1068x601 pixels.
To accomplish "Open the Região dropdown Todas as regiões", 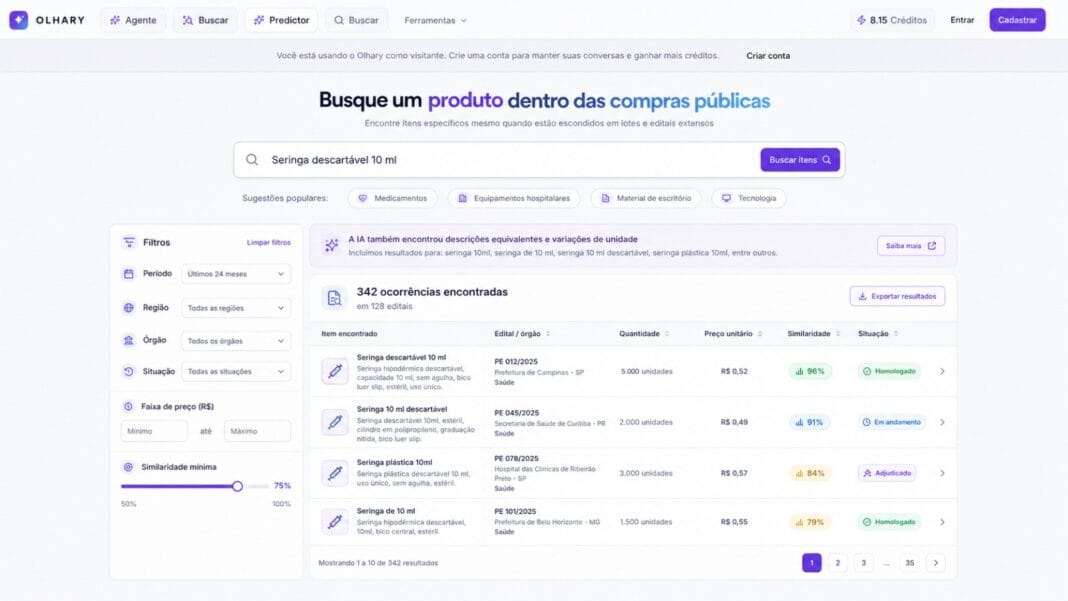I will (236, 308).
